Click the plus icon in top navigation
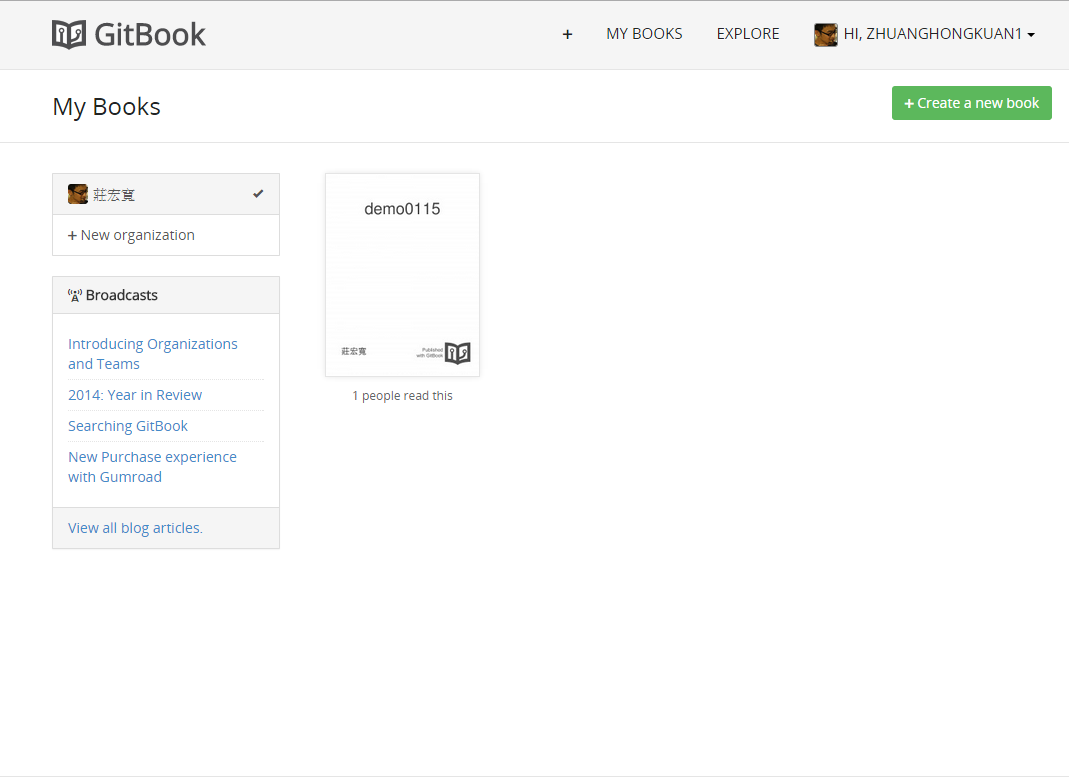The image size is (1069, 778). click(567, 34)
